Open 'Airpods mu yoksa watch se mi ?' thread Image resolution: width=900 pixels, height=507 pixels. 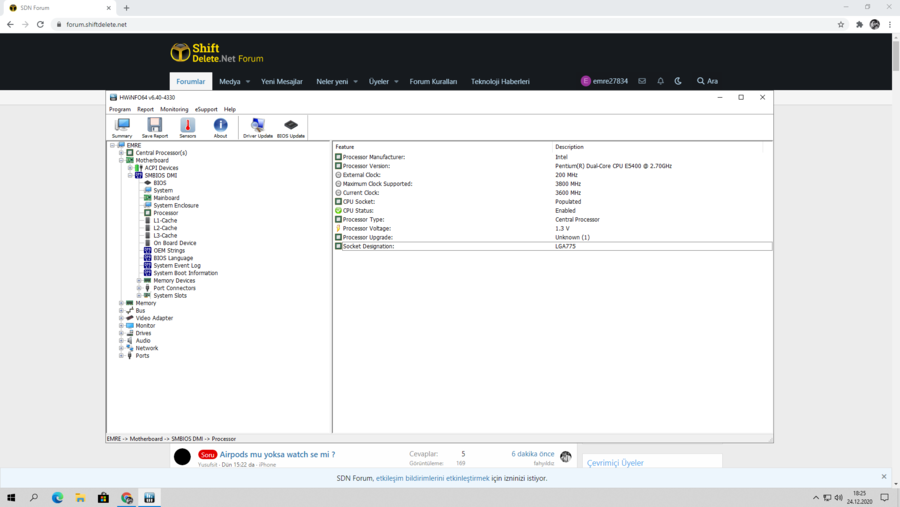click(277, 454)
